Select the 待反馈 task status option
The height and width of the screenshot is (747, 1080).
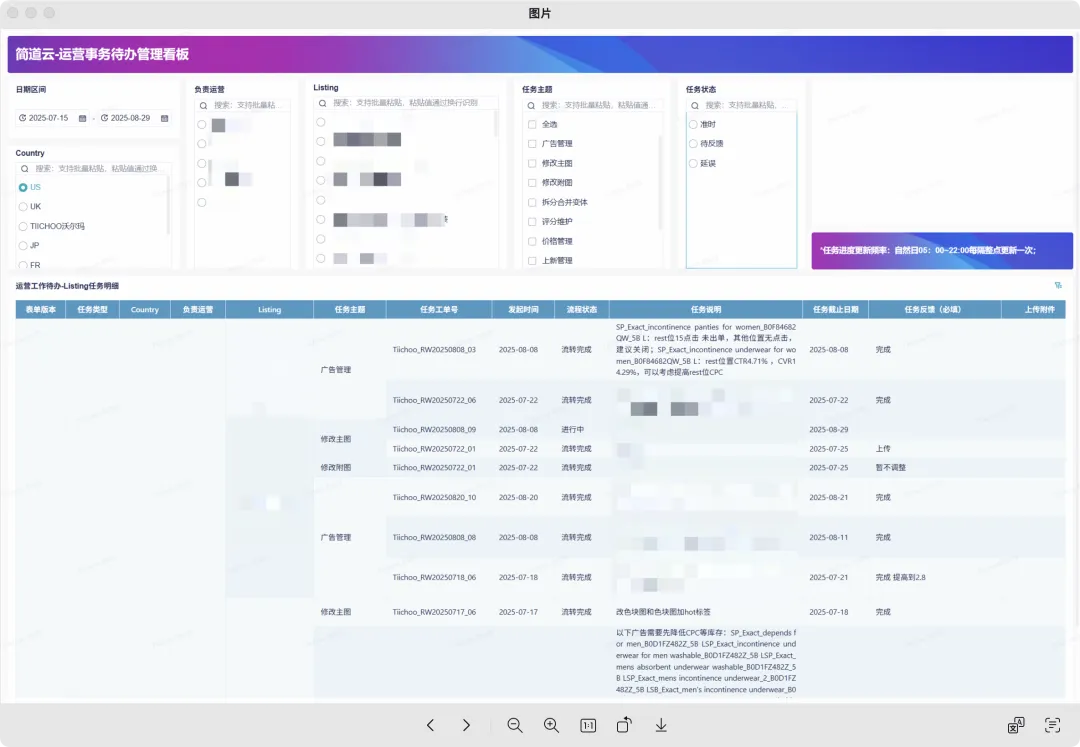pyautogui.click(x=693, y=144)
